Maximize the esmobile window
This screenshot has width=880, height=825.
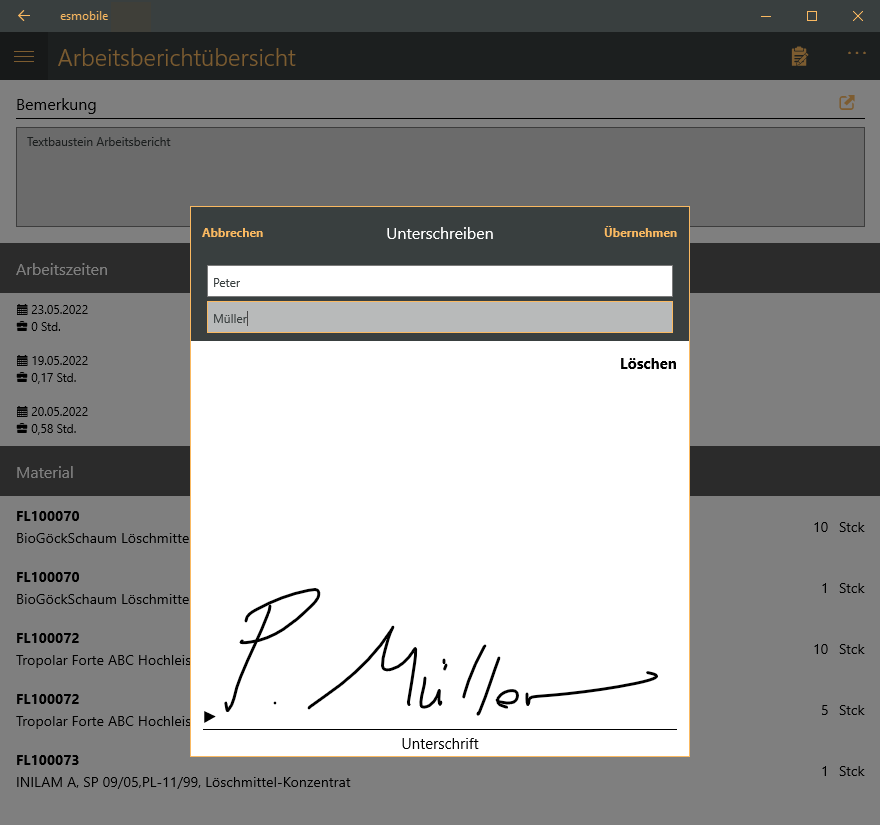point(812,16)
